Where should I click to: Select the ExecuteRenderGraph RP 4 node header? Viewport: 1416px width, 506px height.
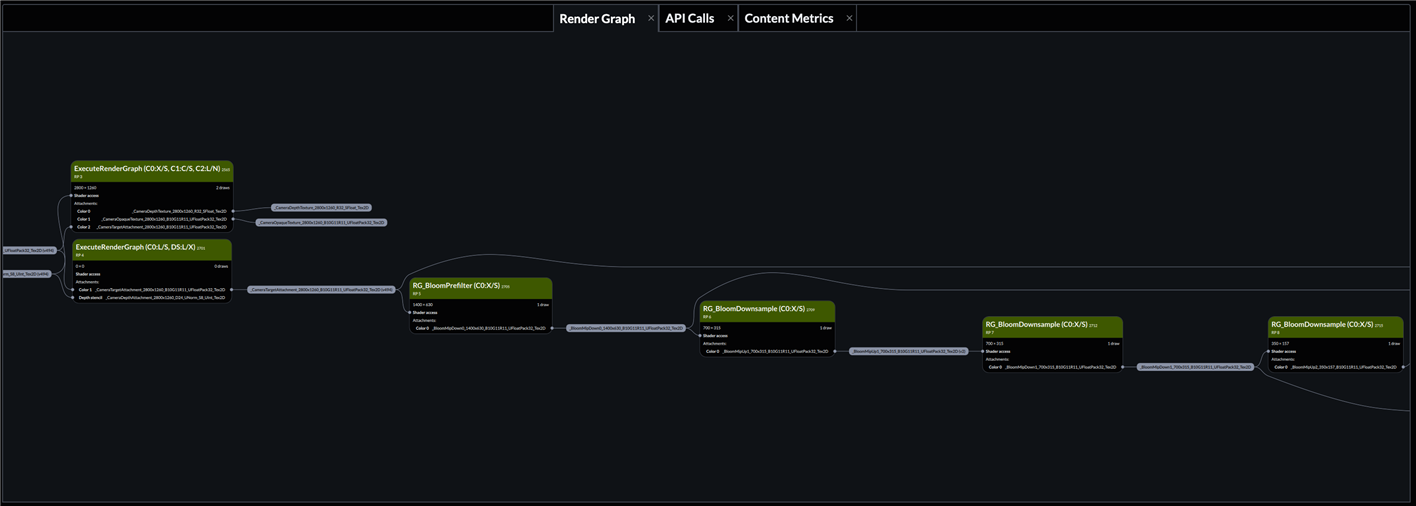(x=152, y=250)
